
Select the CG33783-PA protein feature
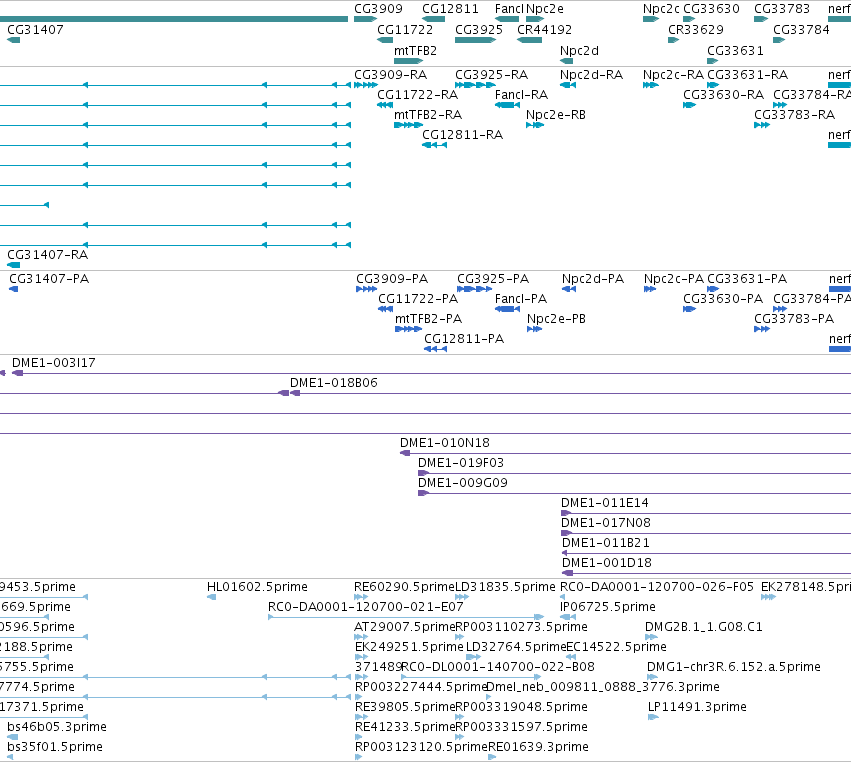click(x=761, y=329)
